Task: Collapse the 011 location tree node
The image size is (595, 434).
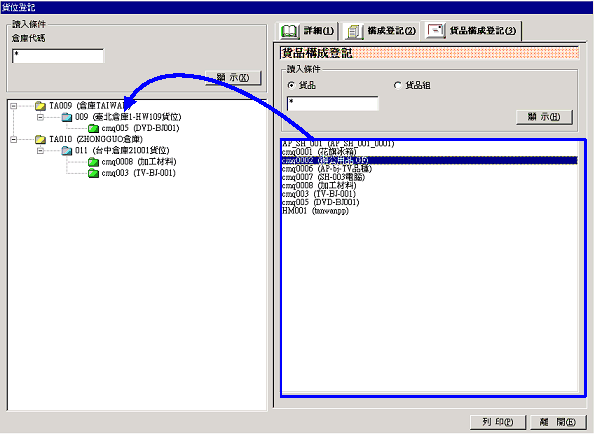Action: click(x=40, y=151)
